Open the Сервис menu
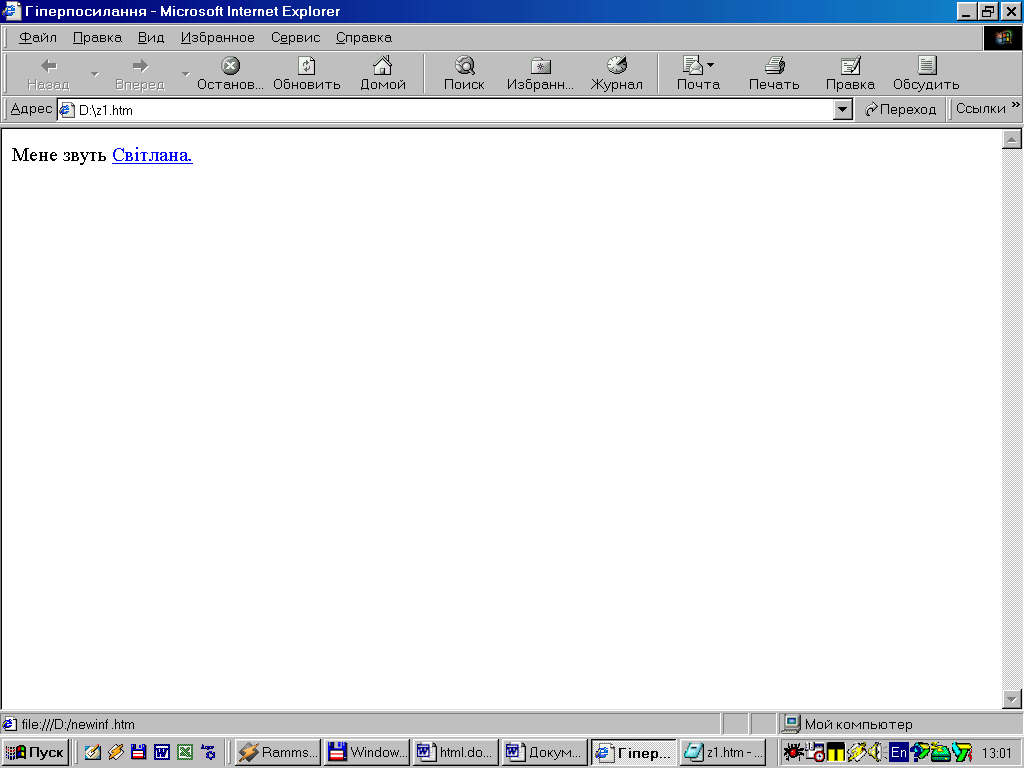 [295, 38]
